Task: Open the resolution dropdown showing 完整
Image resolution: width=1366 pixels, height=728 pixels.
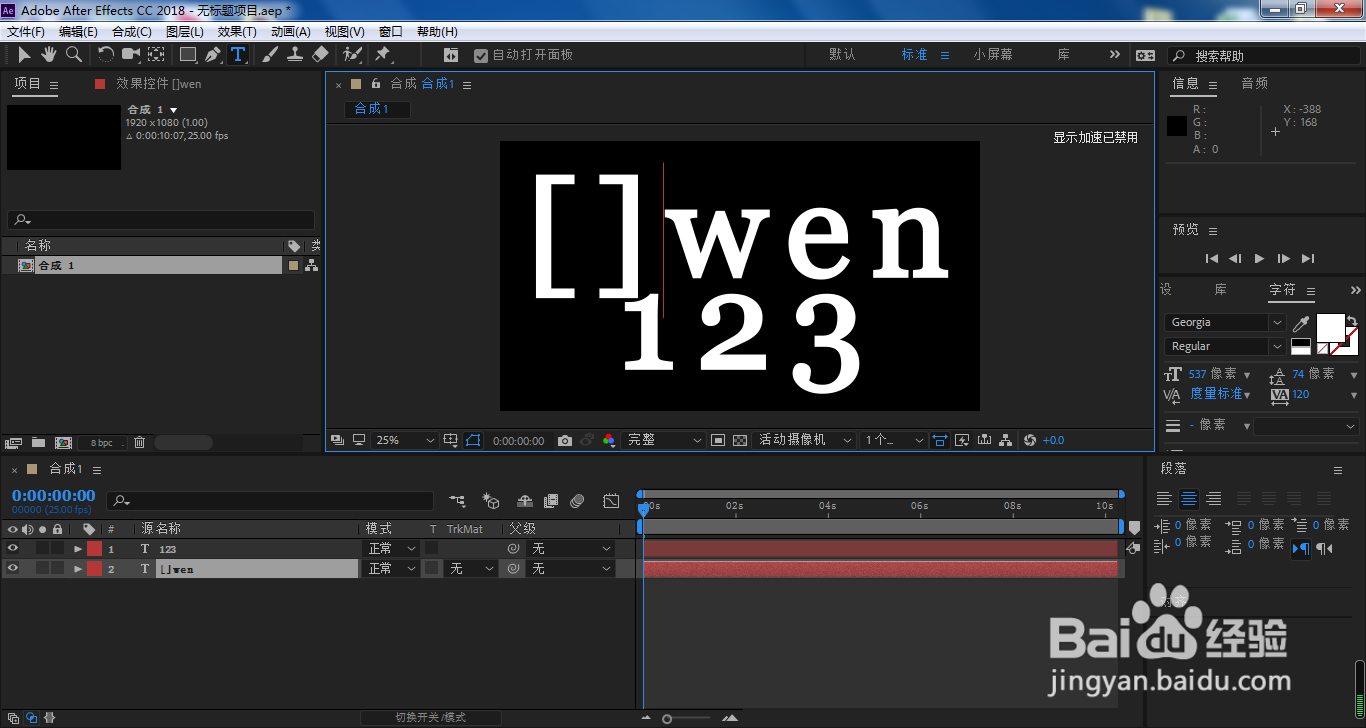Action: (663, 440)
